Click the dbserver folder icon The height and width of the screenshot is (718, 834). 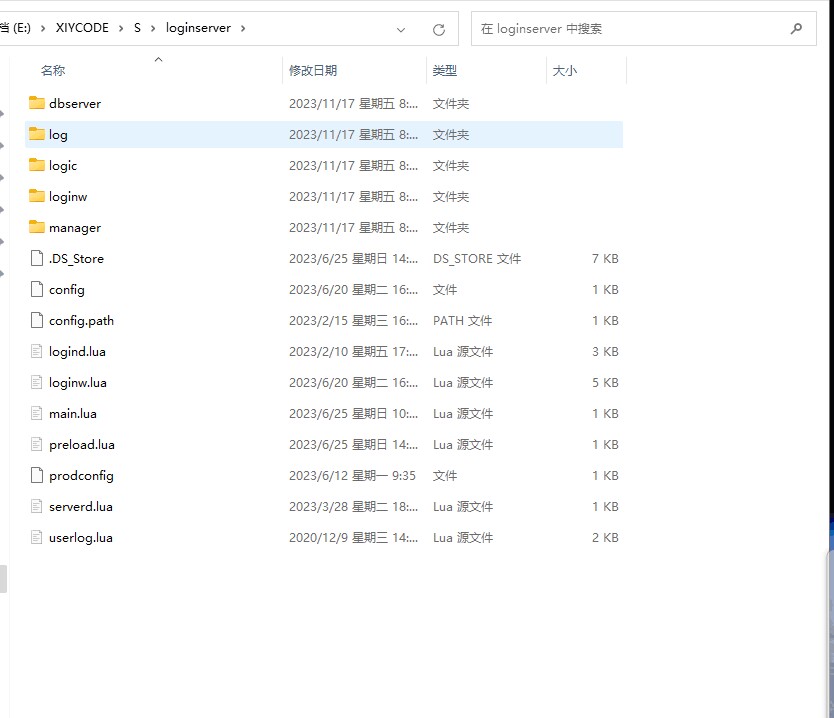pyautogui.click(x=37, y=103)
